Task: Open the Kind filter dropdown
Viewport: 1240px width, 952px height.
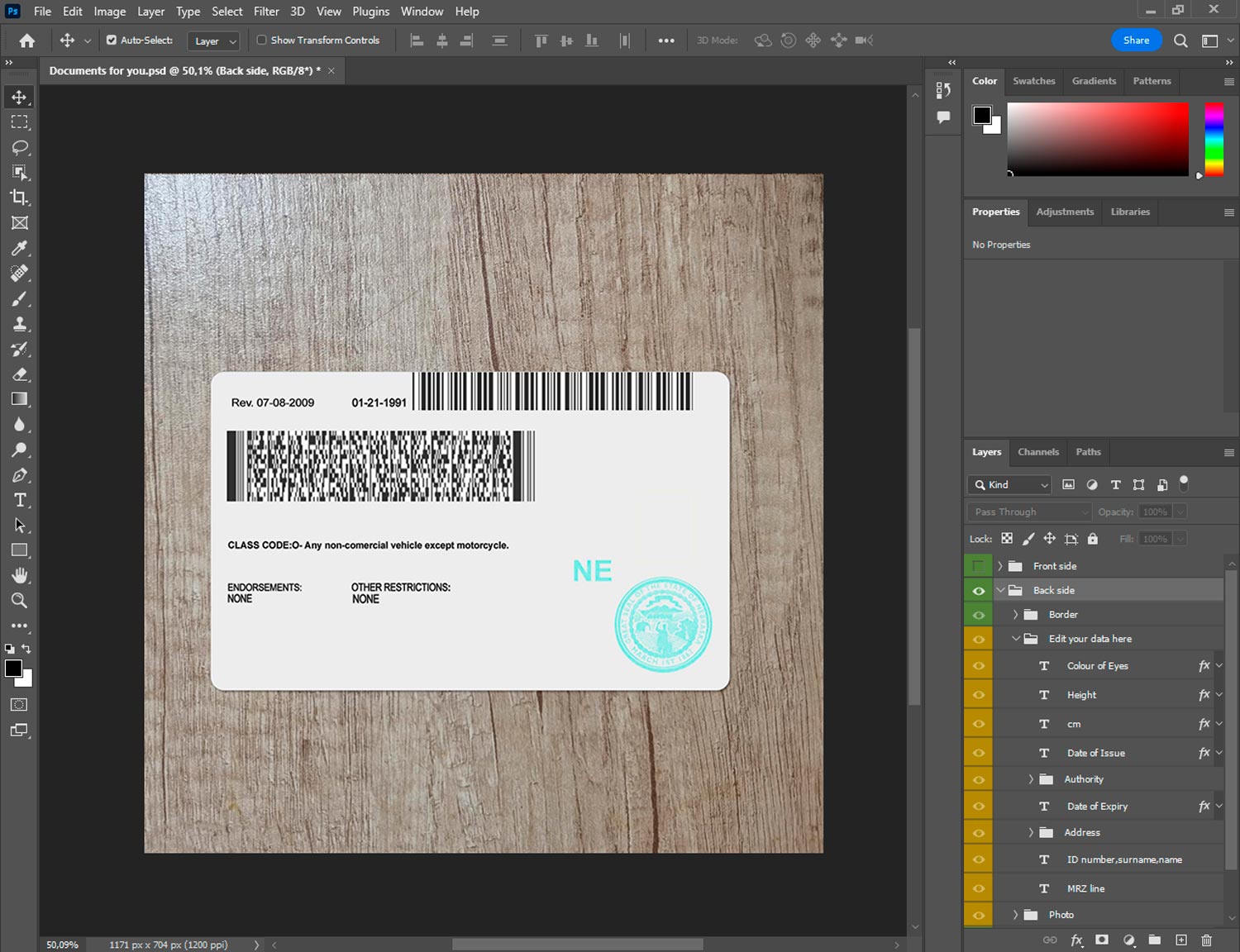Action: (x=1010, y=485)
